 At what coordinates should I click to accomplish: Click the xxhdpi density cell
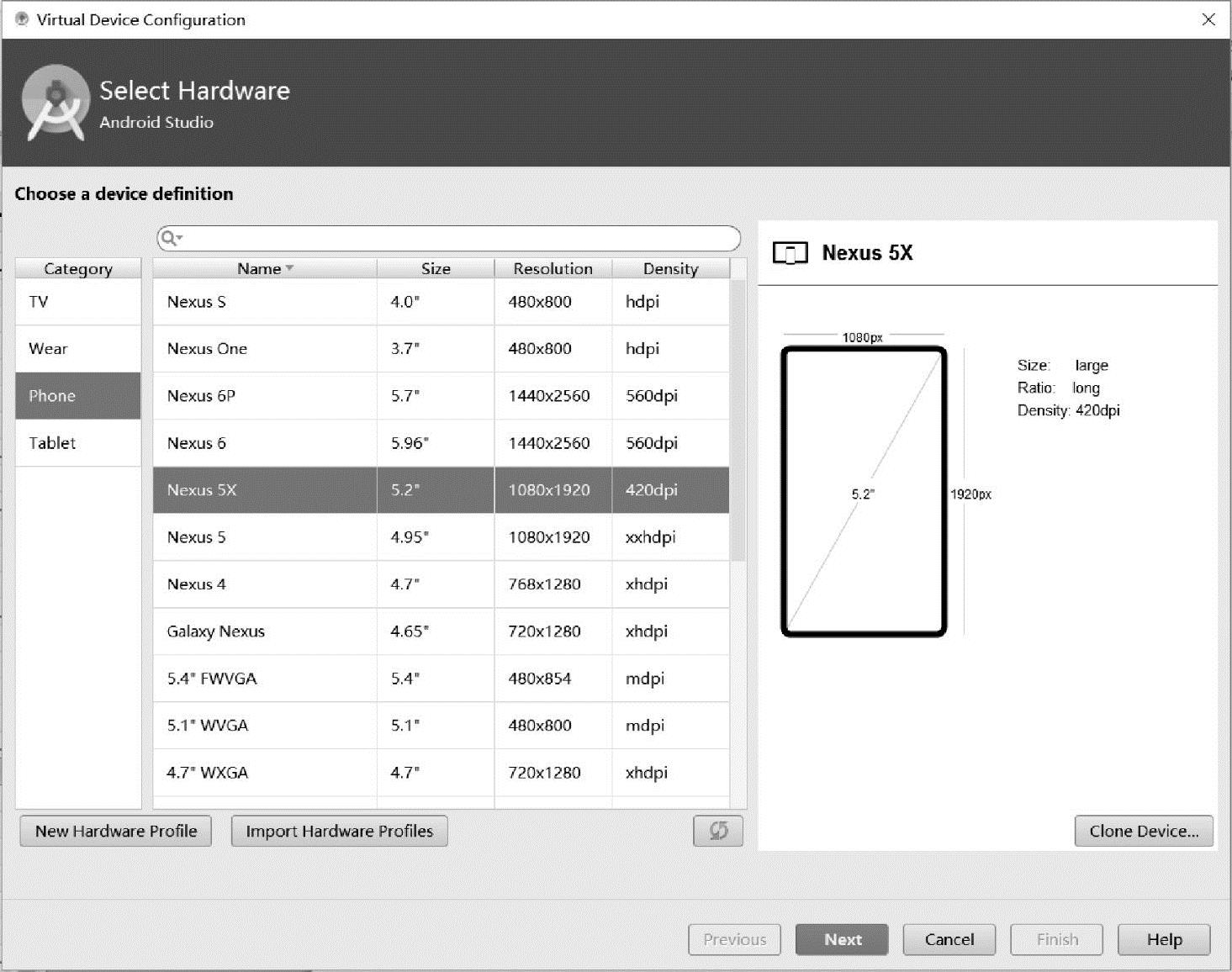point(671,537)
